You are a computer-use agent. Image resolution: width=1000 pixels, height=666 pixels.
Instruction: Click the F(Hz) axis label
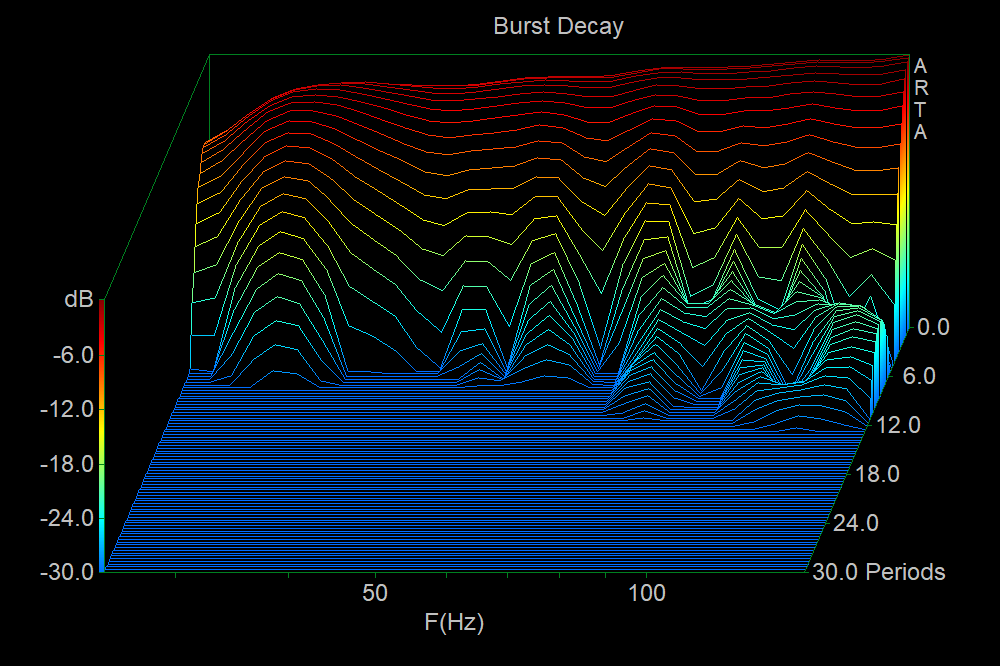(x=454, y=623)
